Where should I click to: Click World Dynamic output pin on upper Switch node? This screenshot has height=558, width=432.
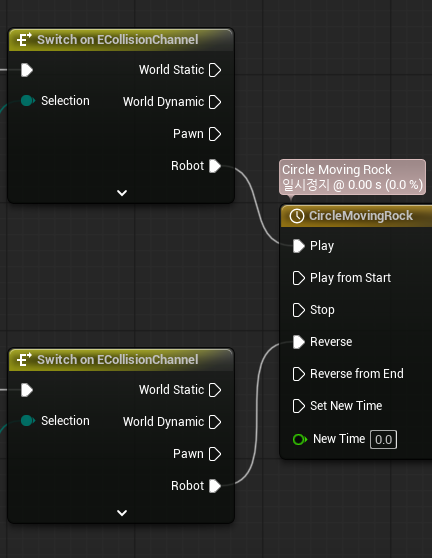[215, 102]
